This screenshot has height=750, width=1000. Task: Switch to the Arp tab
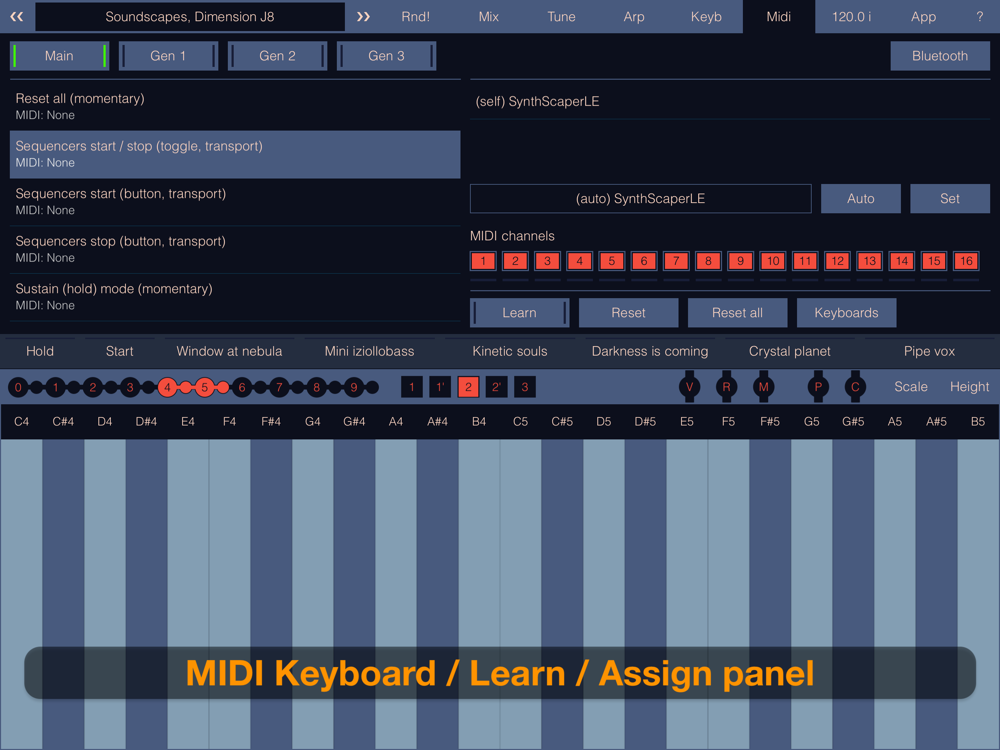click(x=634, y=17)
